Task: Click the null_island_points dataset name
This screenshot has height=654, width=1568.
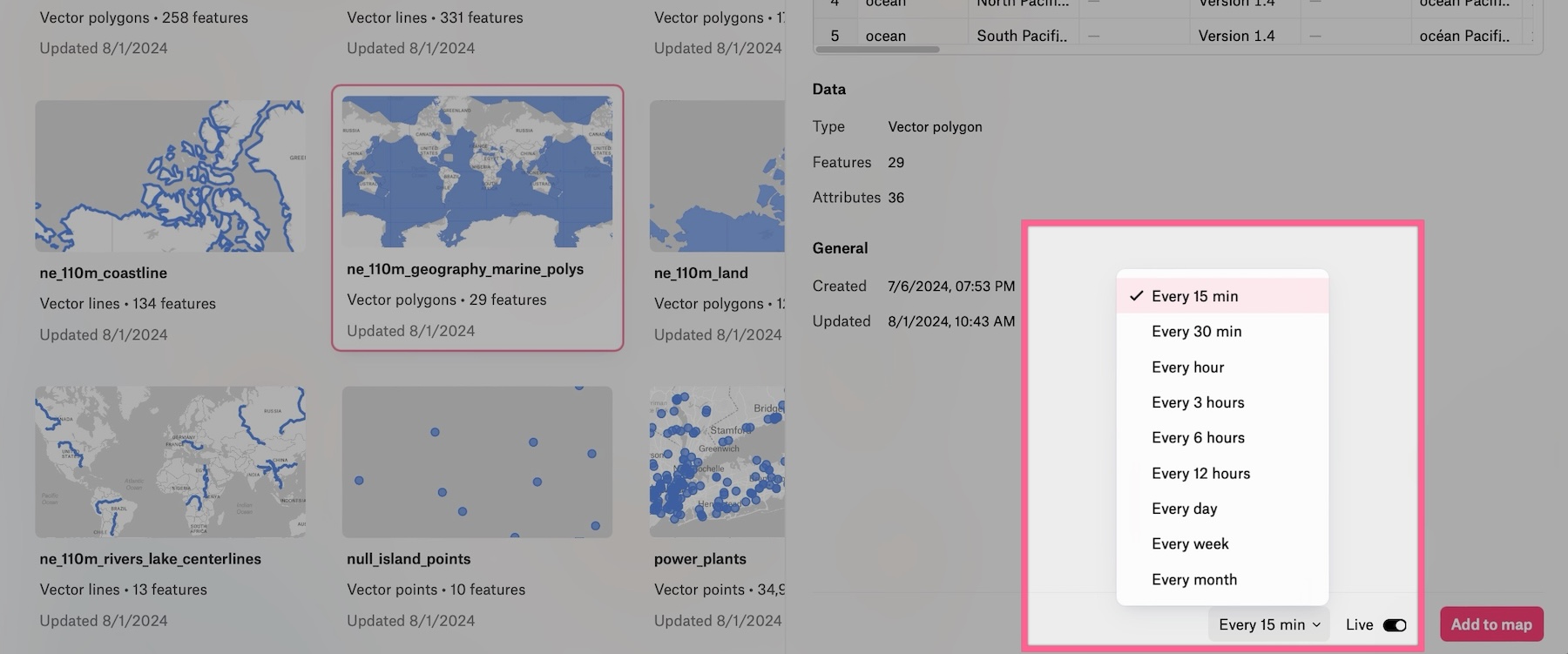Action: (409, 559)
